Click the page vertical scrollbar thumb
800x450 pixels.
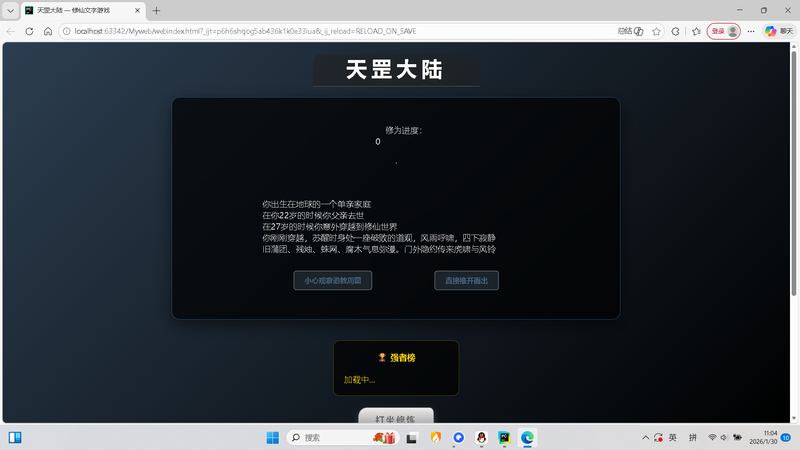(793, 172)
